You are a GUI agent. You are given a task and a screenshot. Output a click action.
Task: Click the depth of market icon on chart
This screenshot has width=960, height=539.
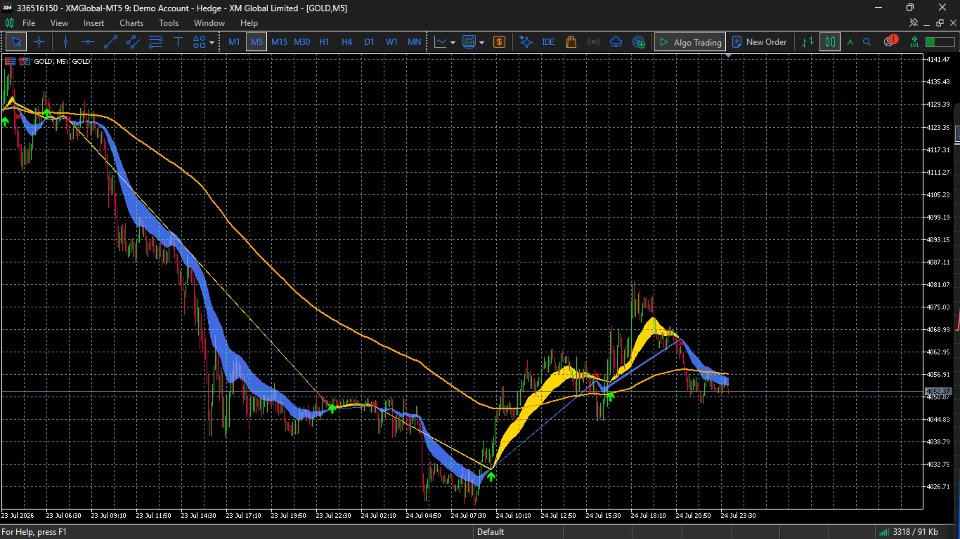[x=24, y=61]
